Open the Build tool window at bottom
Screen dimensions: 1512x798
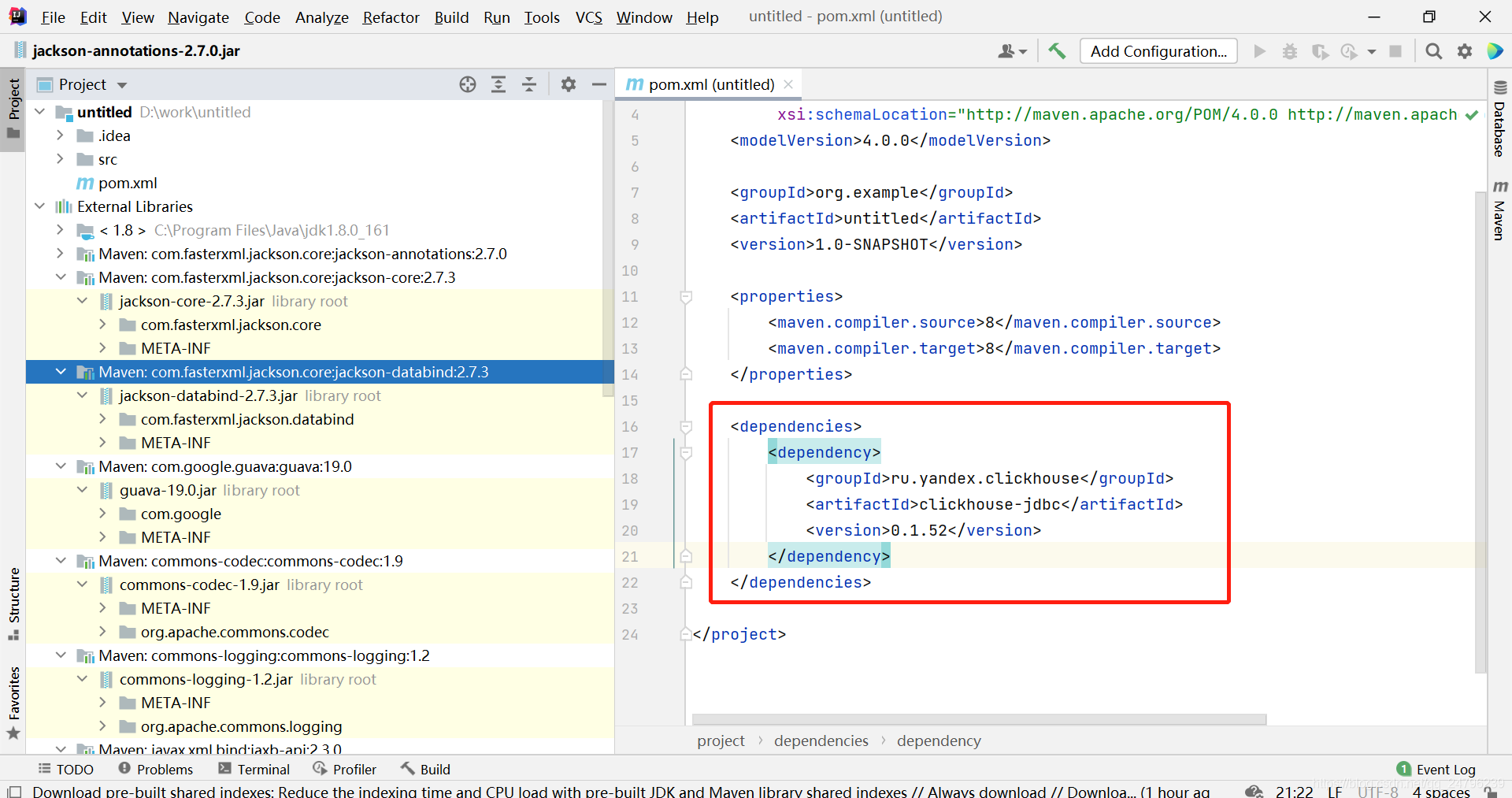(x=425, y=770)
